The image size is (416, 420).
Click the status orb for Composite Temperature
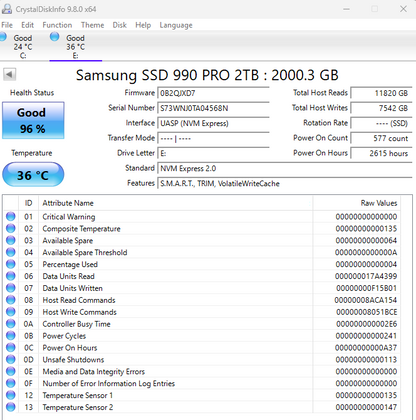pos(11,228)
